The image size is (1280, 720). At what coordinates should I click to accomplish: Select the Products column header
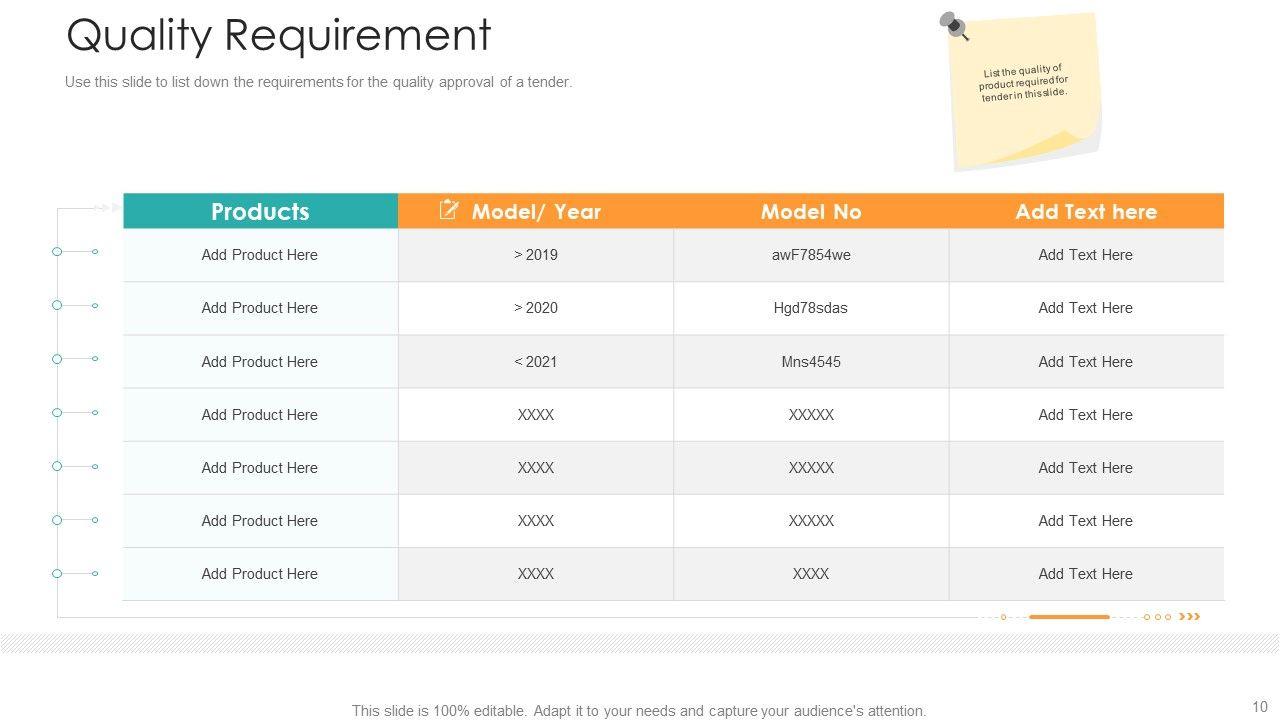(260, 212)
